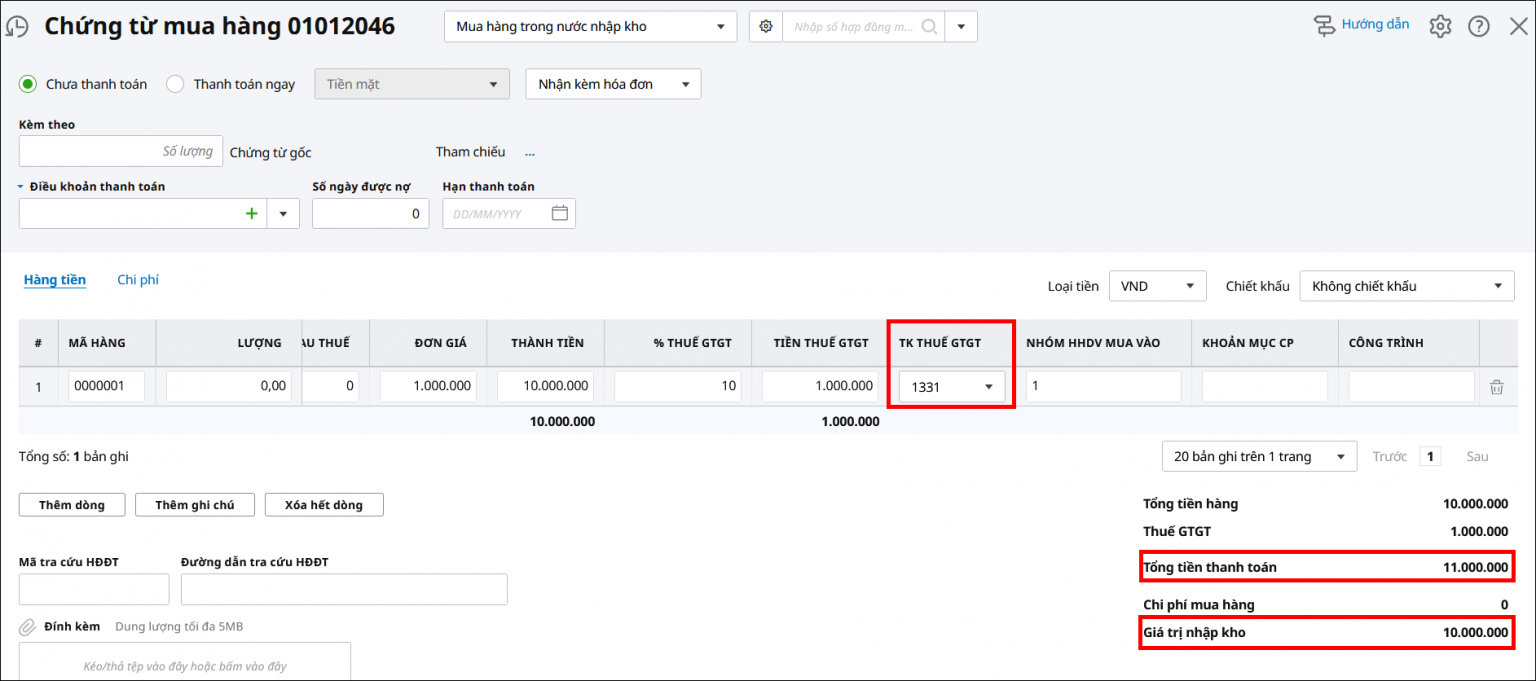Switch to the Chi phí tab
Viewport: 1536px width, 681px height.
pos(138,280)
